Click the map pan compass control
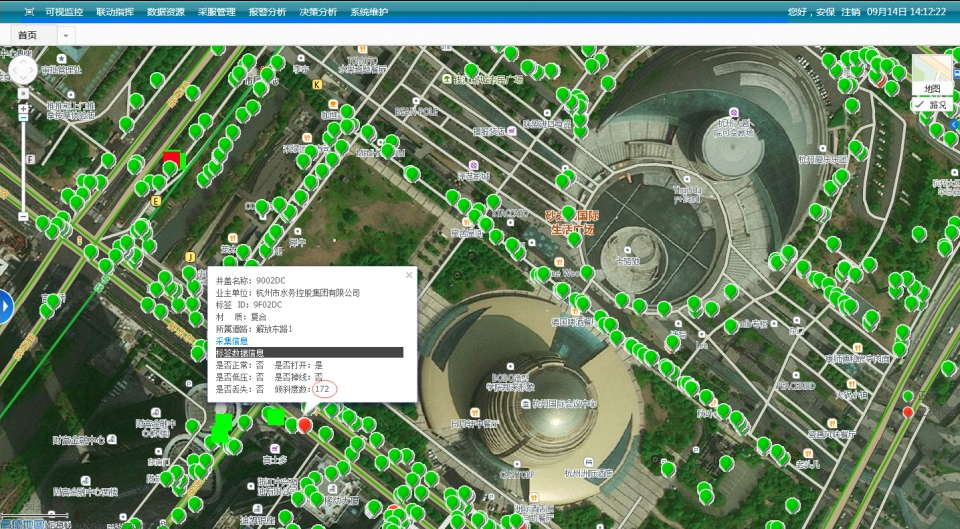Image resolution: width=960 pixels, height=529 pixels. (23, 70)
